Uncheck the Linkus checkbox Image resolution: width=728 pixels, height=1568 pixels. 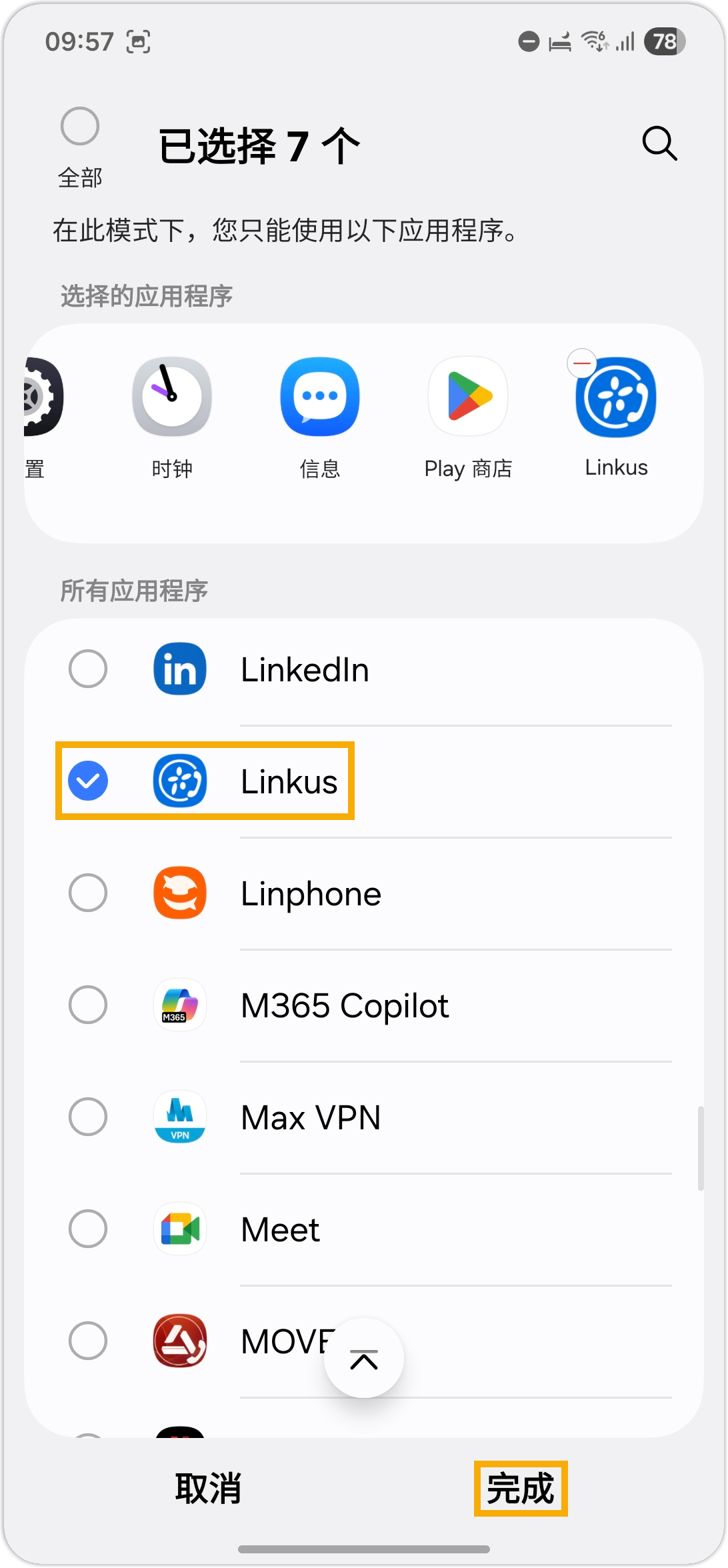(x=88, y=781)
